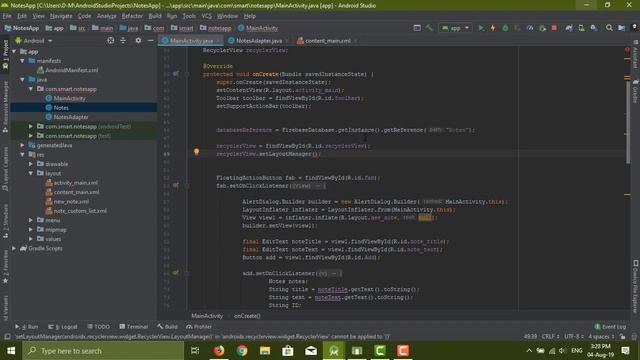The width and height of the screenshot is (640, 360).
Task: Stop the running app with red square
Action: click(554, 28)
